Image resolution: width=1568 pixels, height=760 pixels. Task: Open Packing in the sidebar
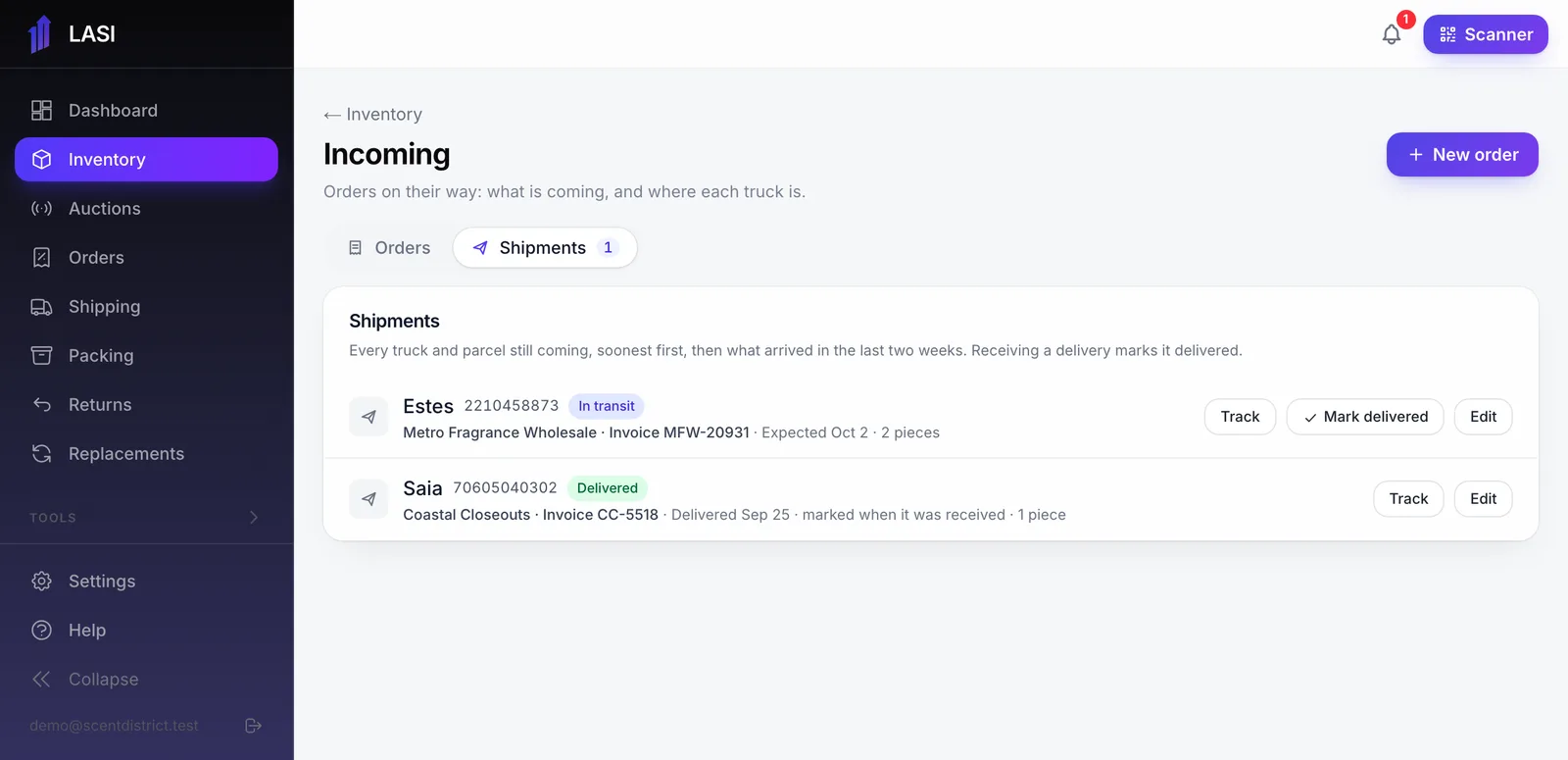click(x=147, y=356)
